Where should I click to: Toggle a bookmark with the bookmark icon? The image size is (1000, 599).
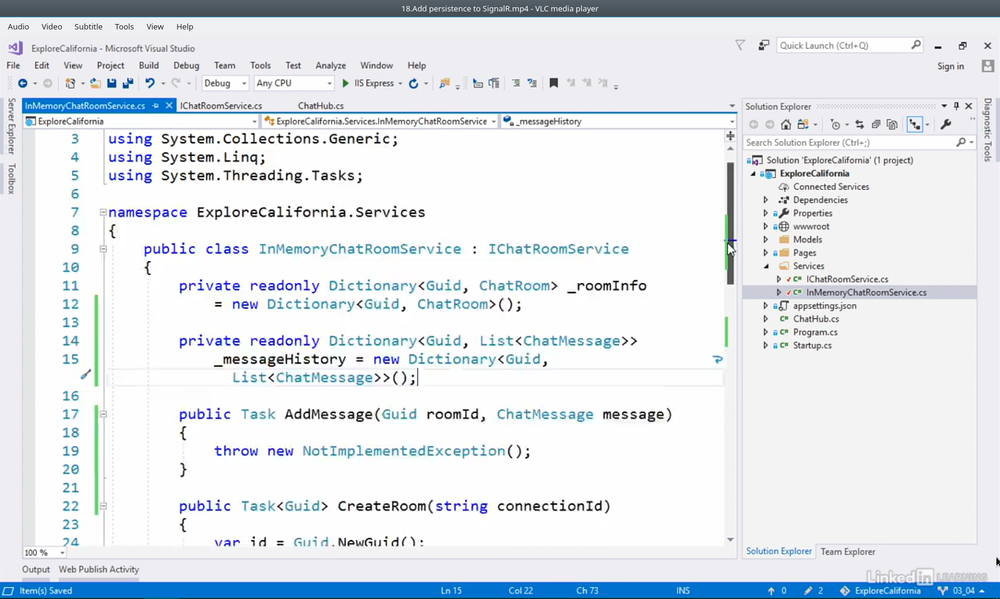click(x=554, y=83)
